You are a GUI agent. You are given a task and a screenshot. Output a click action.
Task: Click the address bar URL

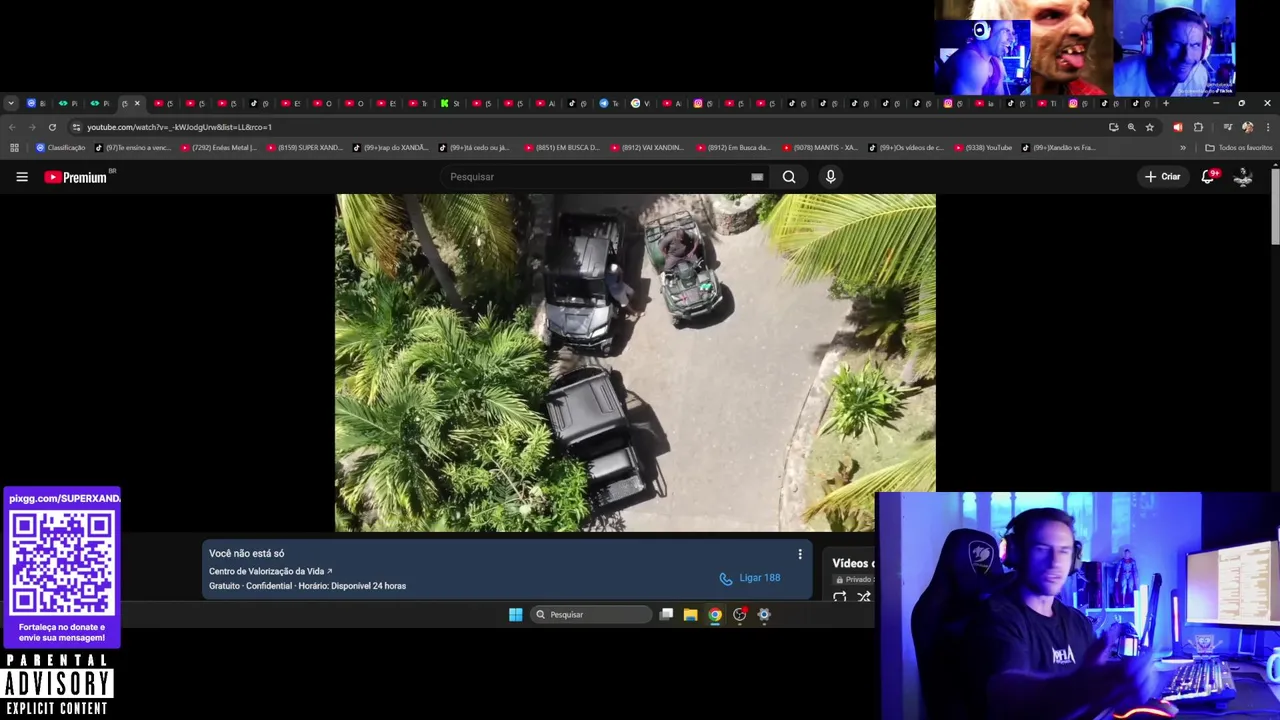pyautogui.click(x=179, y=127)
